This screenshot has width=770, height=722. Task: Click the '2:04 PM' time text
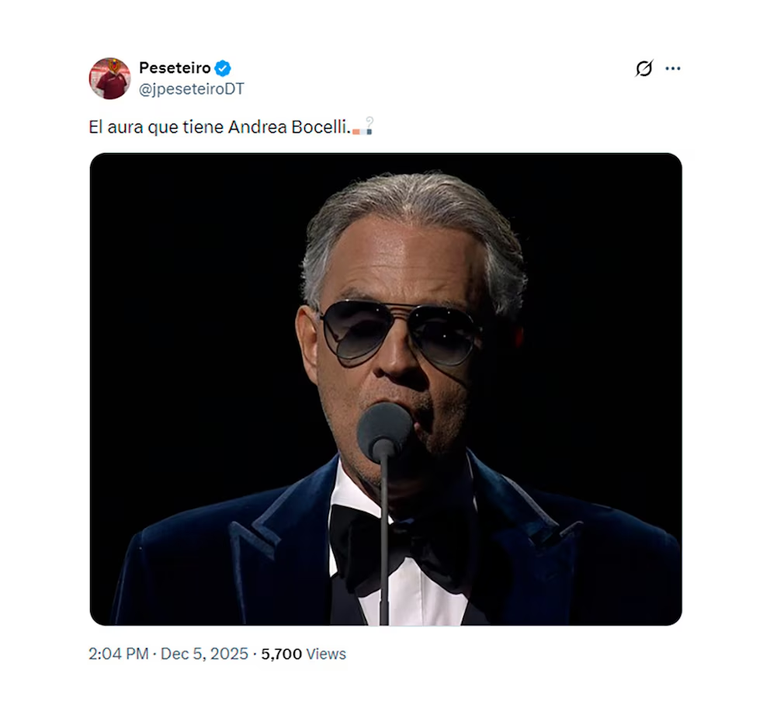coord(118,654)
